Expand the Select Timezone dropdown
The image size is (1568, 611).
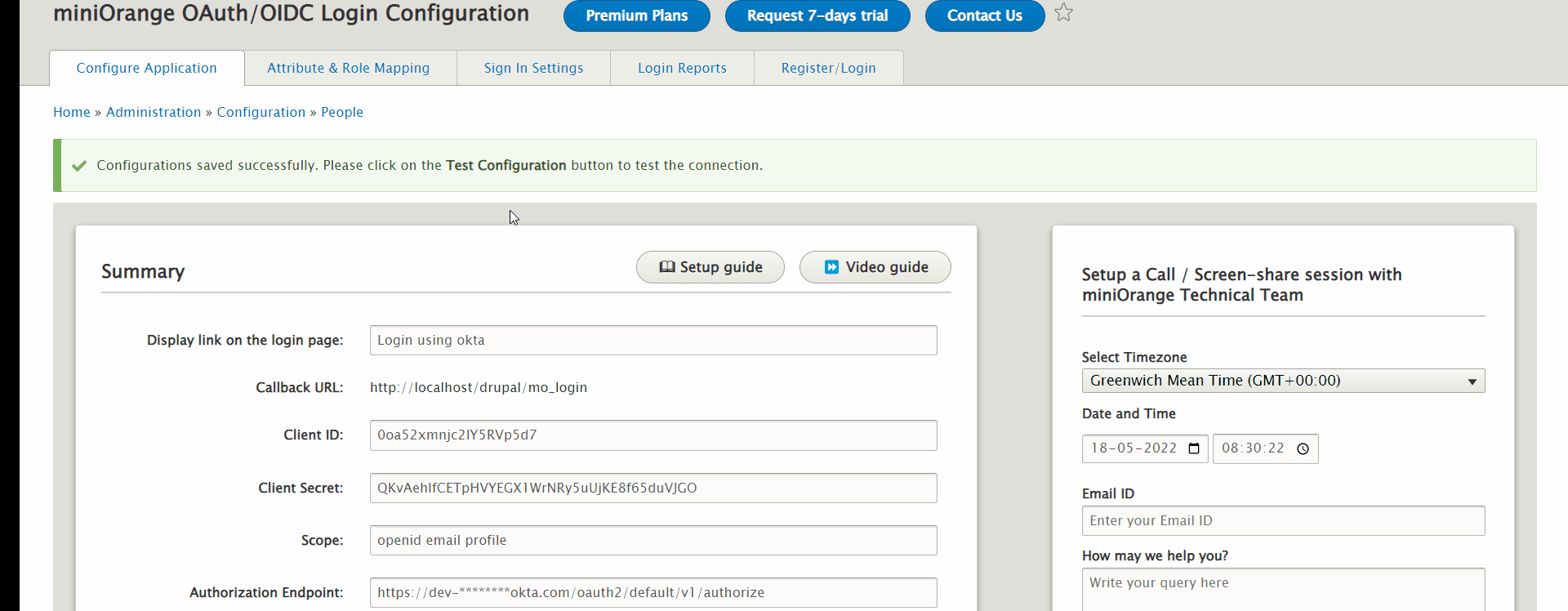(1282, 381)
